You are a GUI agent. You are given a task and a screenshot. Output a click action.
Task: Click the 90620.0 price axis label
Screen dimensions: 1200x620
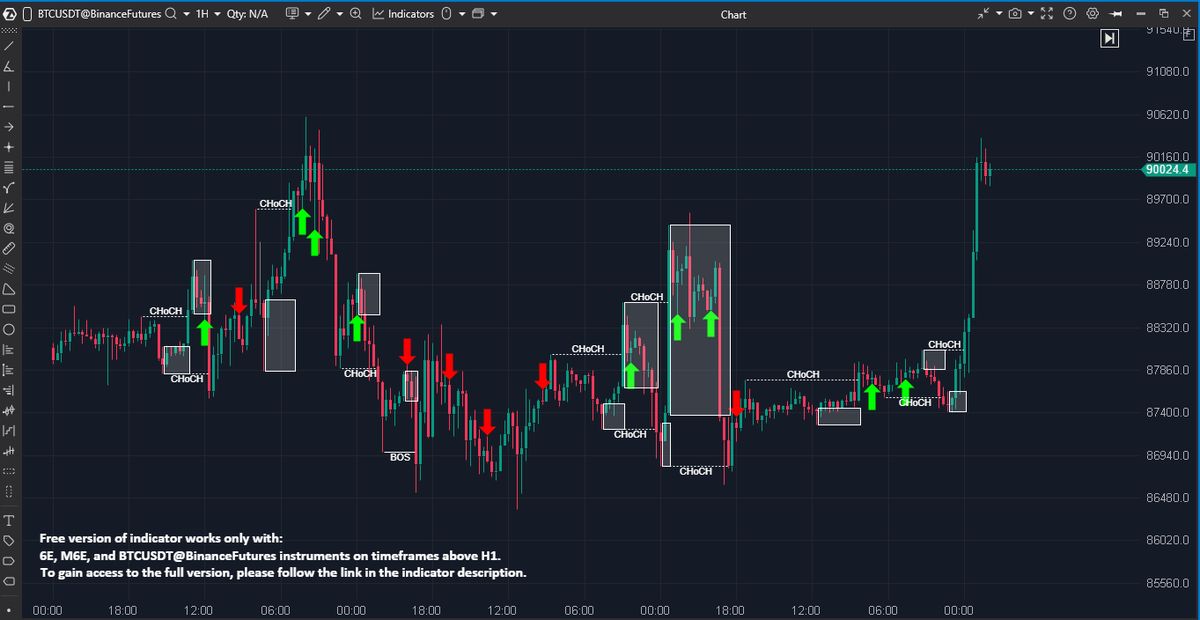[x=1167, y=115]
